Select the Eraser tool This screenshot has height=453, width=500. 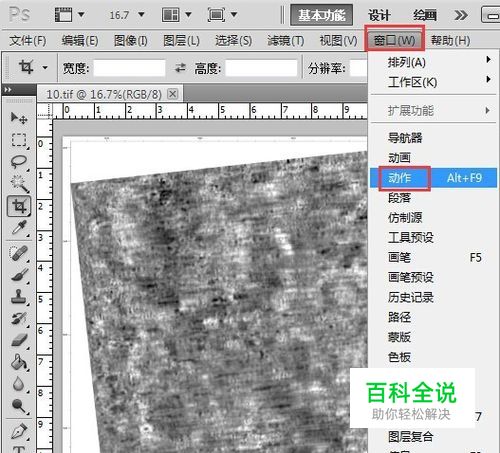point(19,340)
